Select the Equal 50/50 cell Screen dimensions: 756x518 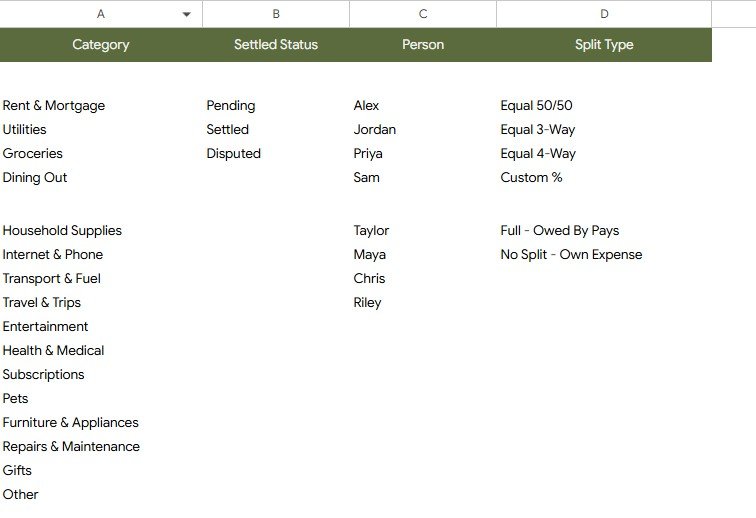(x=604, y=106)
